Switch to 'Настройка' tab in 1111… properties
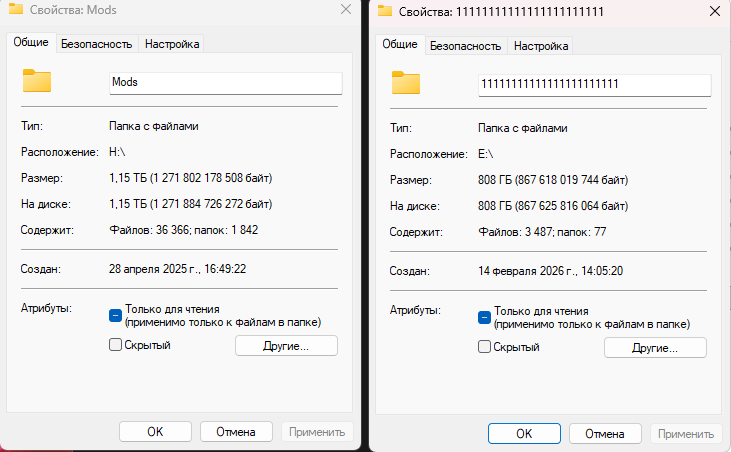731x452 pixels. pos(541,46)
